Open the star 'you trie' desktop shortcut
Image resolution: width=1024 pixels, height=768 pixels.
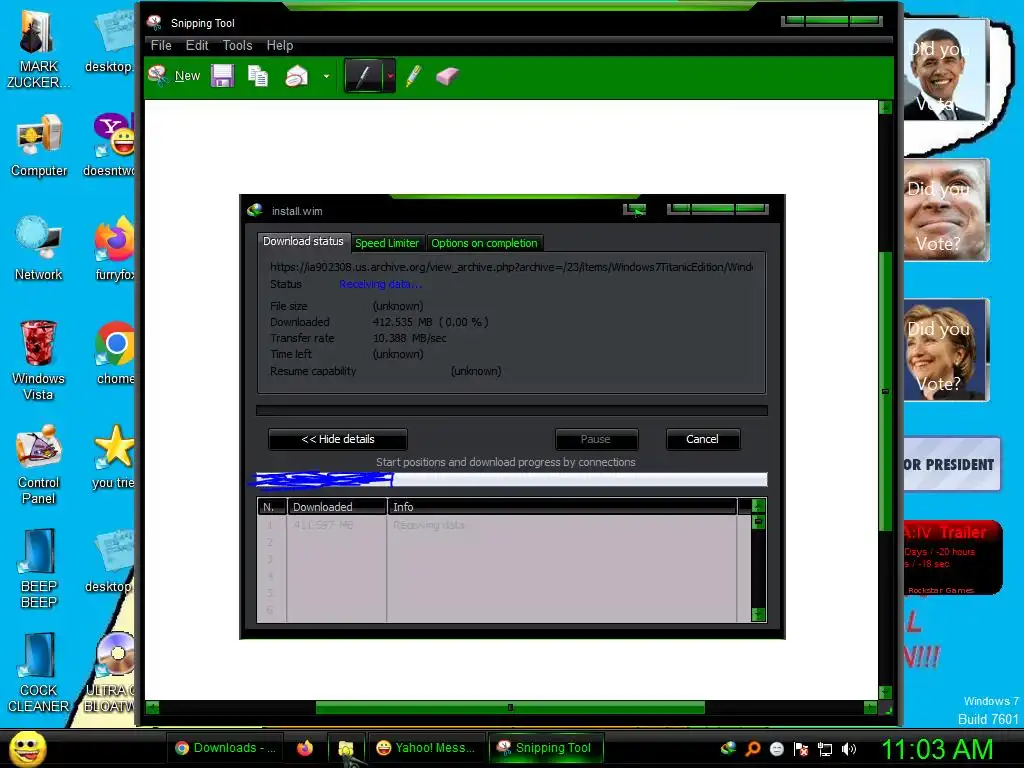[114, 457]
